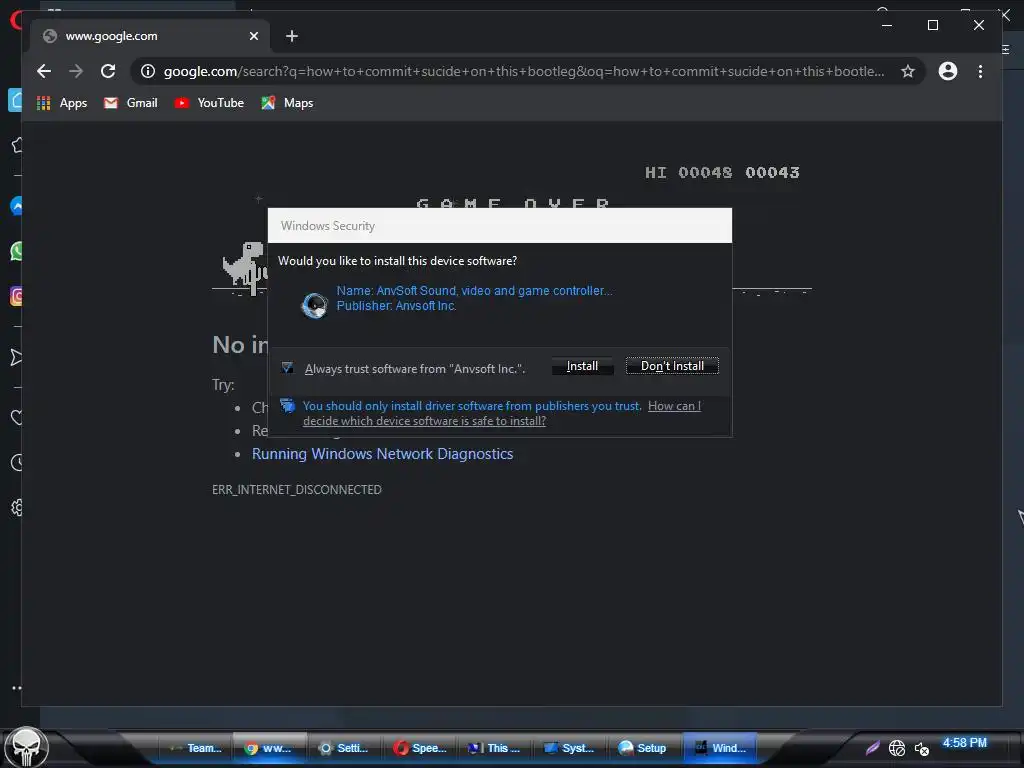Switch to Syst... taskbar item
The height and width of the screenshot is (768, 1024).
tap(569, 748)
